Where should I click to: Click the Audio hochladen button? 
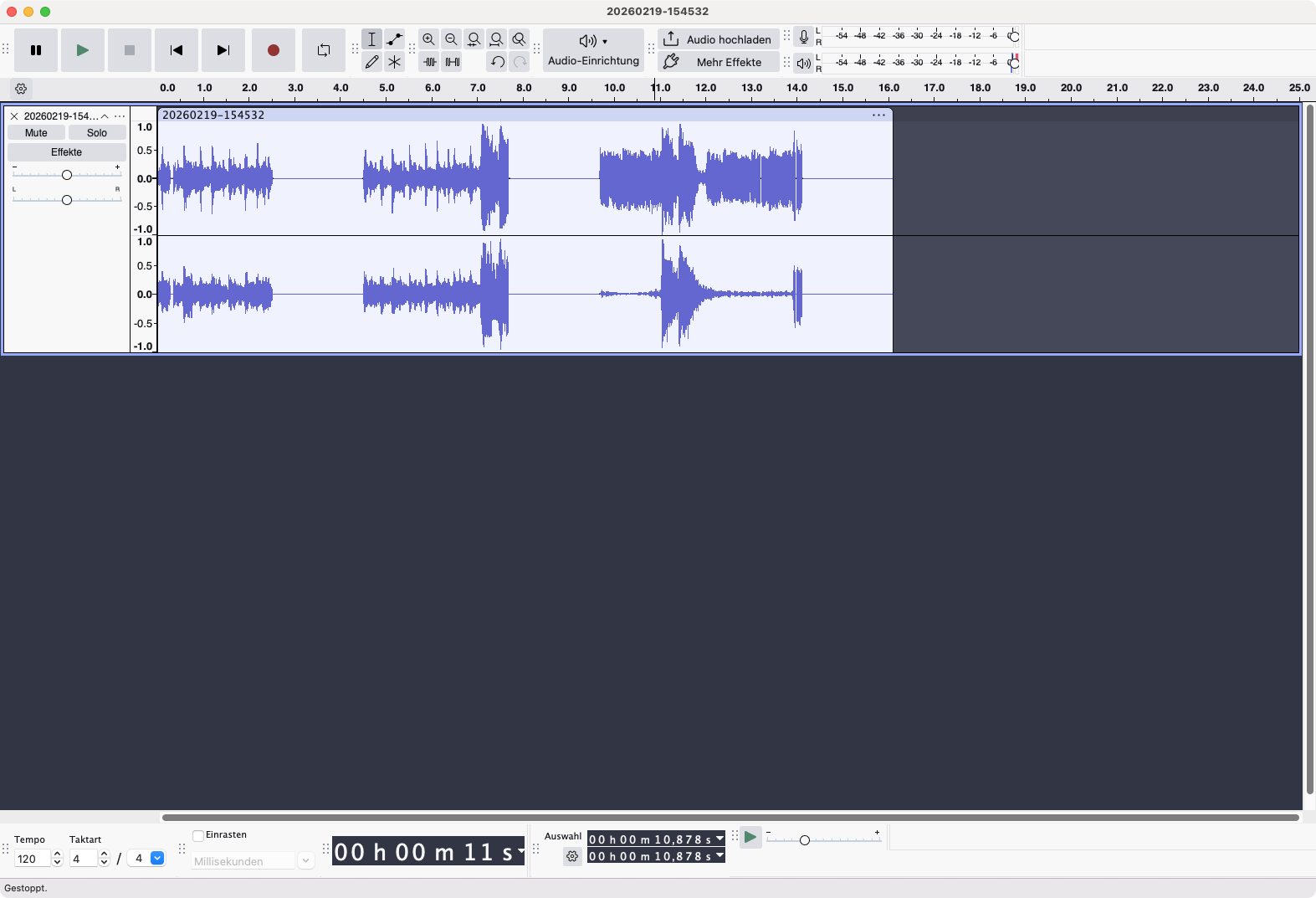(718, 39)
